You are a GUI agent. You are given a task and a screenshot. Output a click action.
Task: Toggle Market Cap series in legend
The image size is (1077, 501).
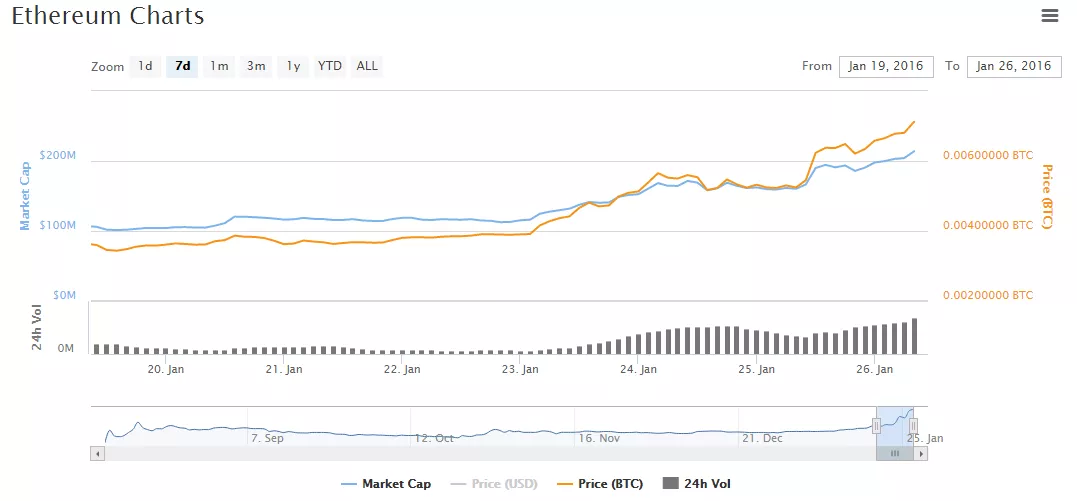(386, 484)
